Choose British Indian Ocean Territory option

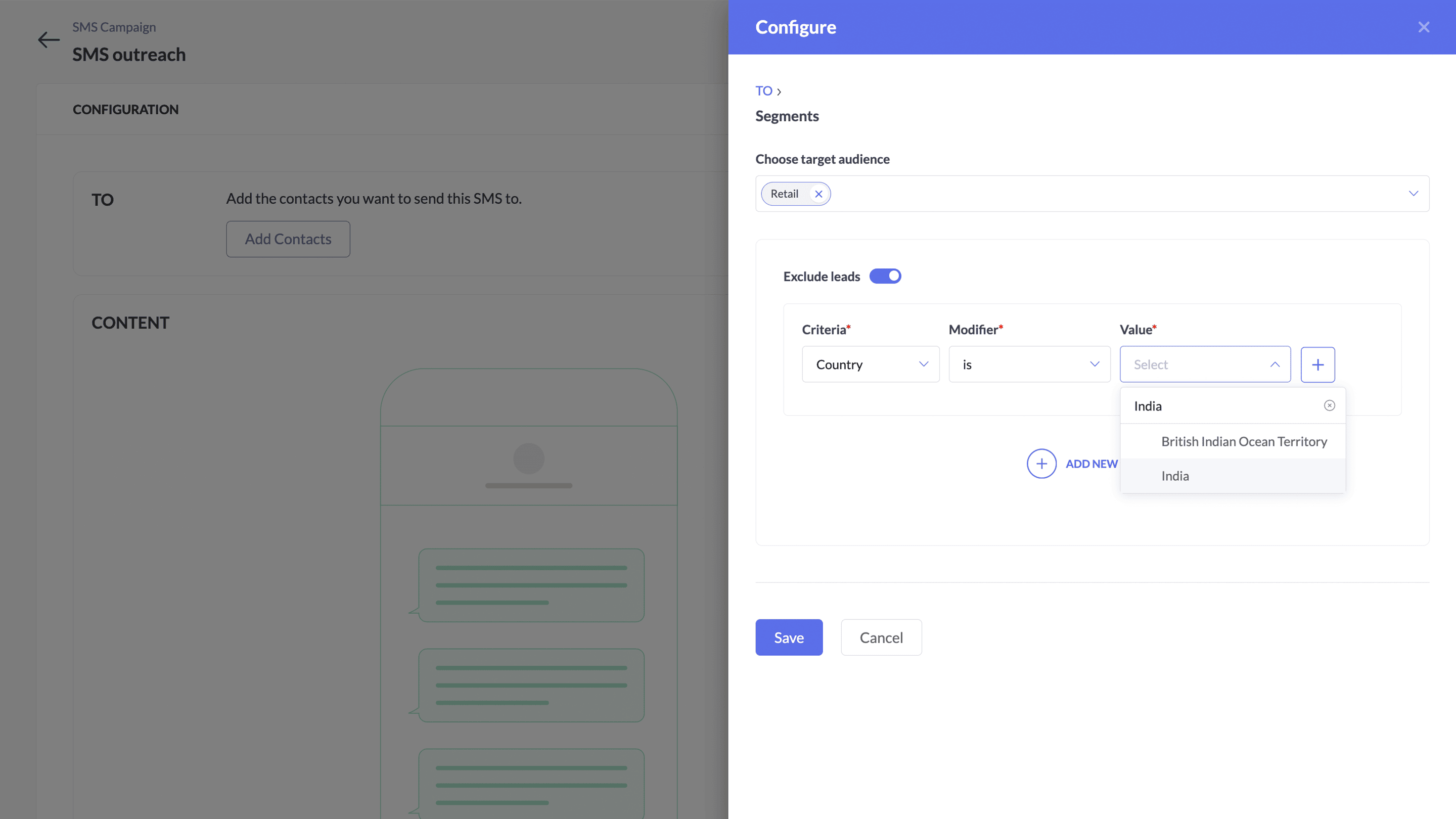point(1244,441)
